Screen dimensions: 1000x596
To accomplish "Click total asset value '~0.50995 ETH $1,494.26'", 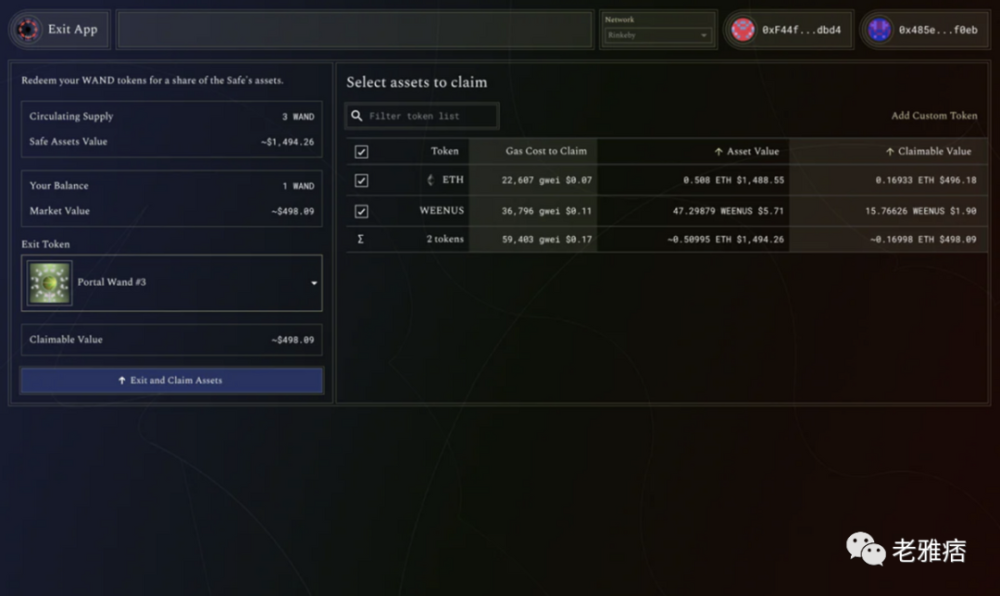I will 726,240.
